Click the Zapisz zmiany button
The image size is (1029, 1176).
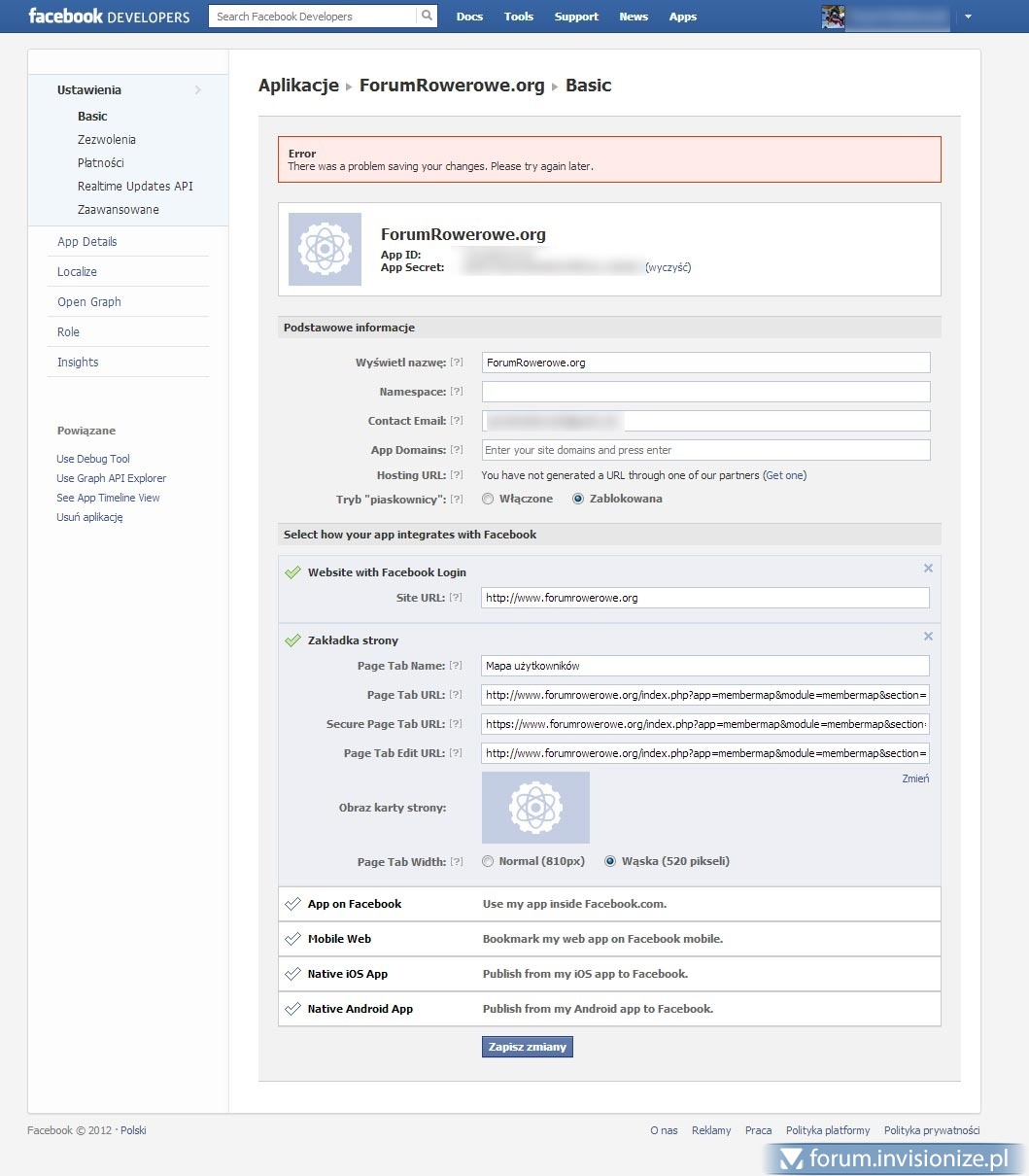pyautogui.click(x=527, y=1047)
